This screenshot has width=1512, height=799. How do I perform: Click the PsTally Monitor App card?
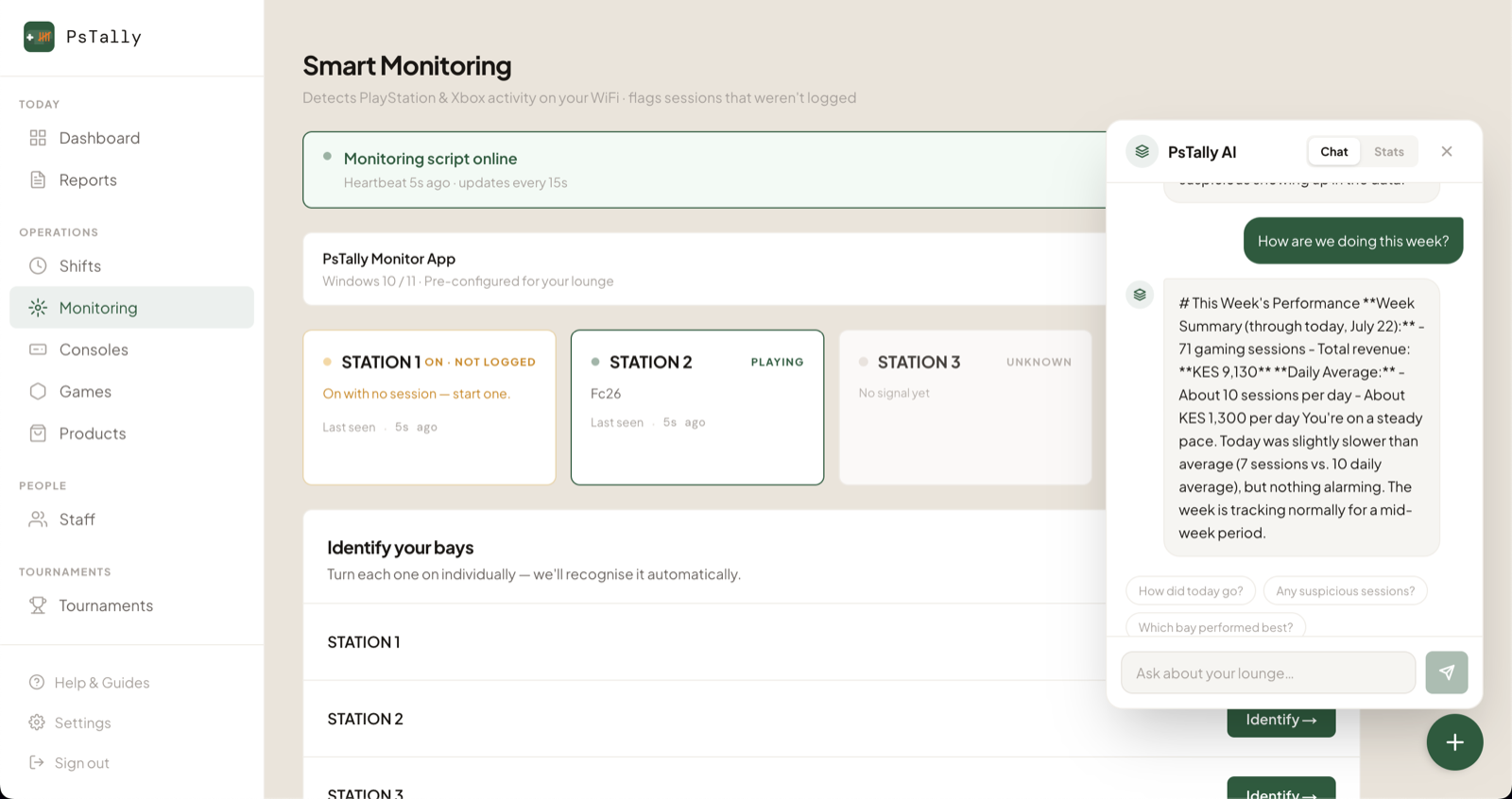coord(704,269)
